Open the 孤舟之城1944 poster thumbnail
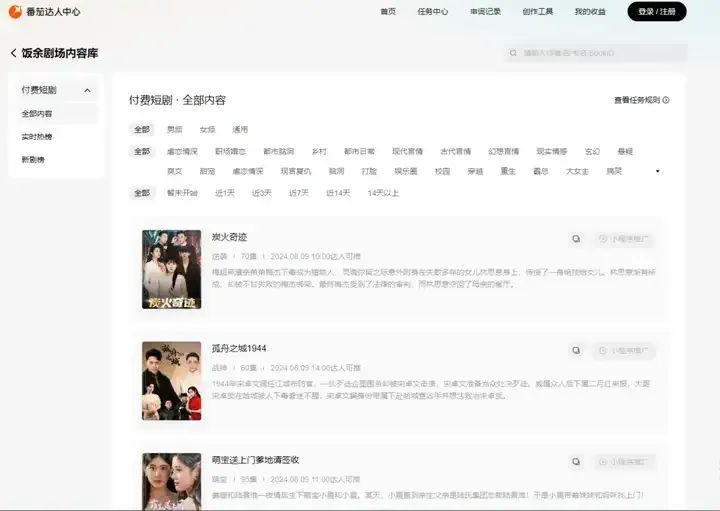 pos(172,381)
